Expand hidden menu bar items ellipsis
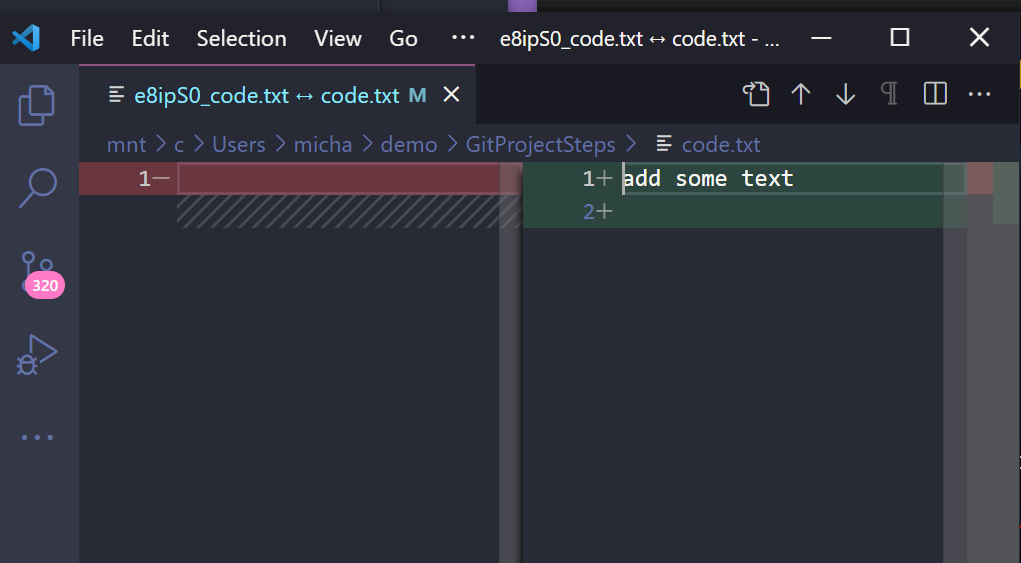 [x=462, y=38]
